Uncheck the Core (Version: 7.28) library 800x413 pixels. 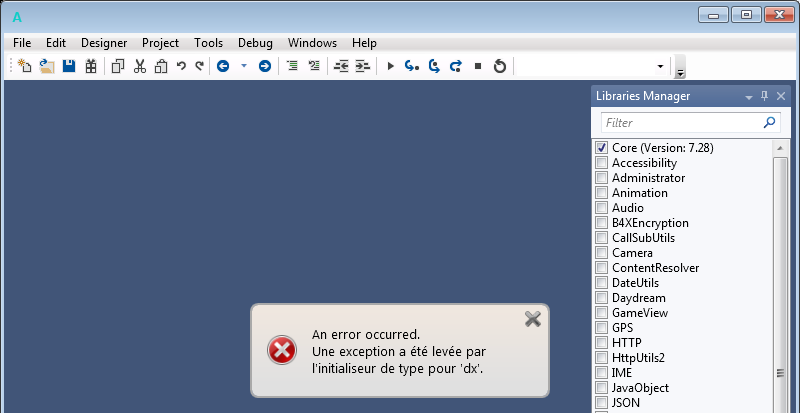(x=602, y=148)
